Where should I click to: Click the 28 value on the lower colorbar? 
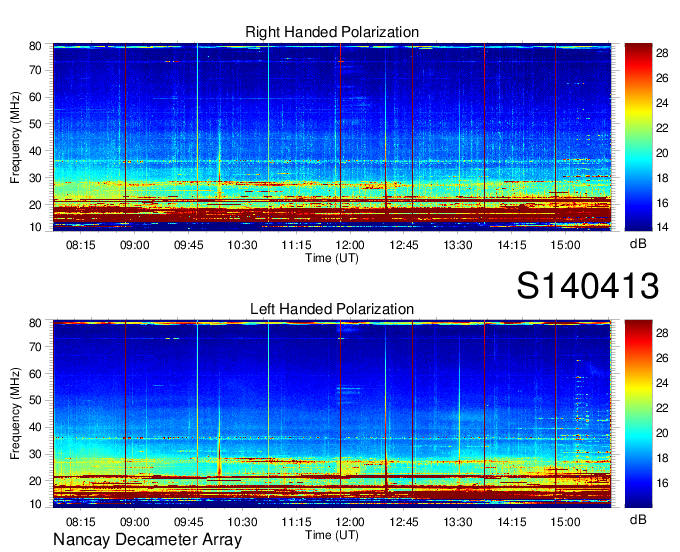click(662, 333)
